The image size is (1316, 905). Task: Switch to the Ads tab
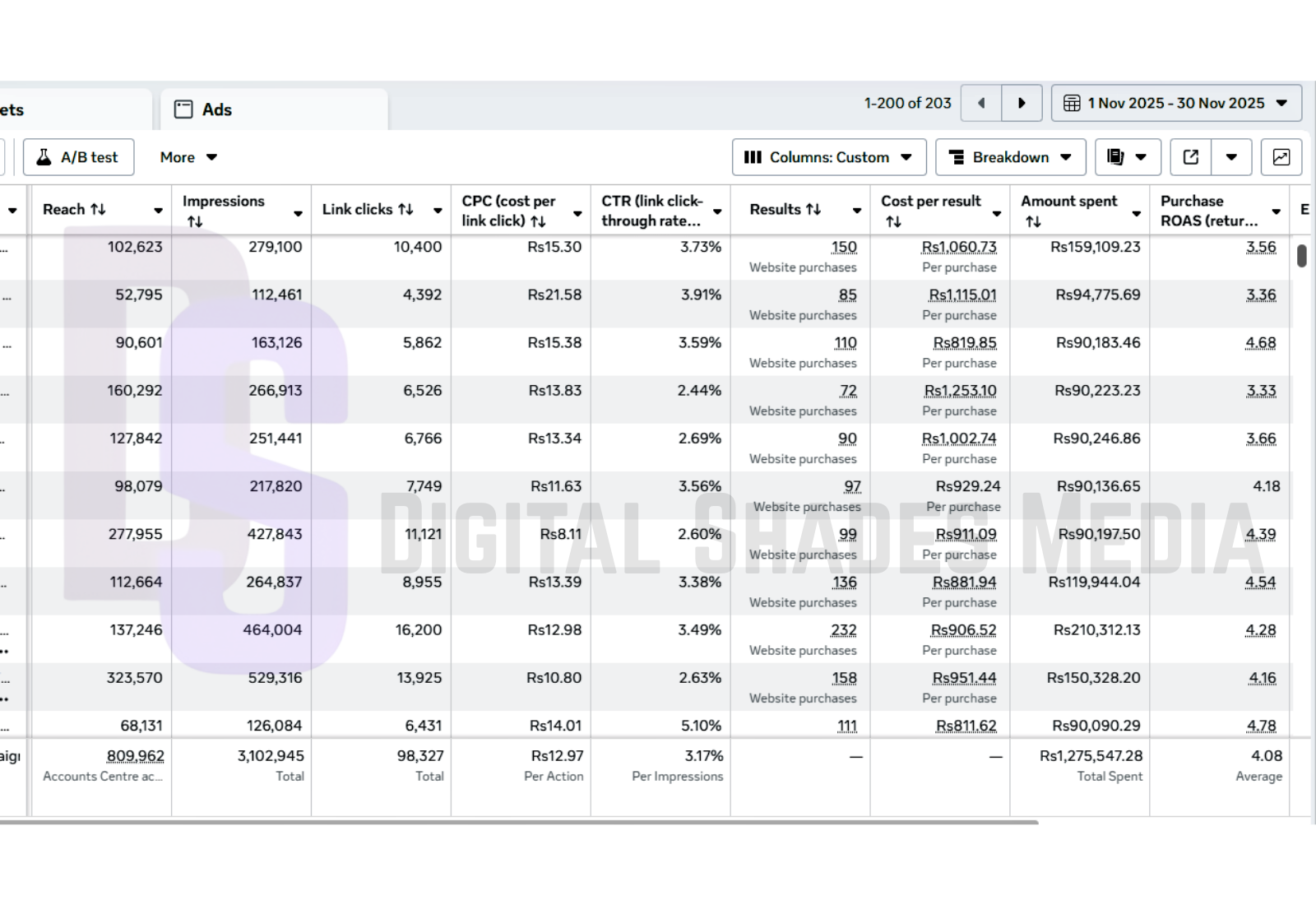coord(216,109)
